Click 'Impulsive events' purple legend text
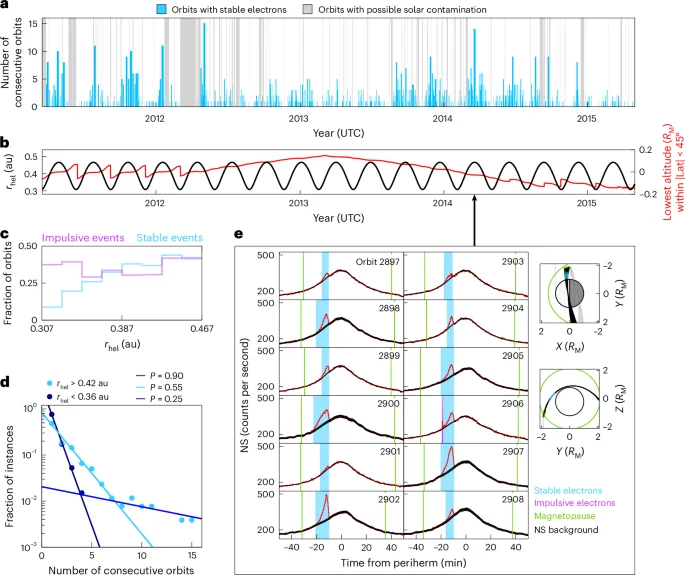 pyautogui.click(x=83, y=238)
